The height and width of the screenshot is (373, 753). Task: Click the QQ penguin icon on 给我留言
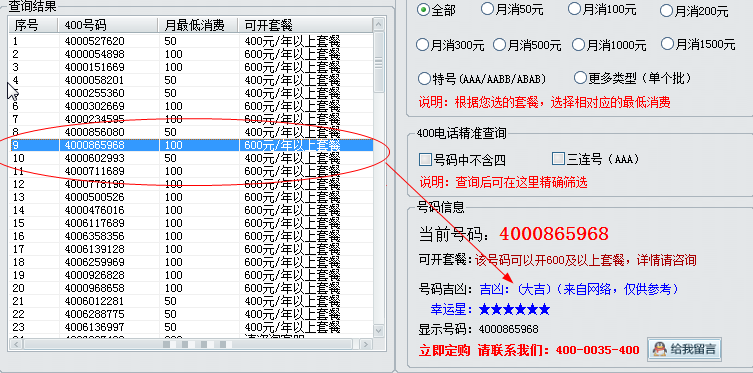point(660,349)
